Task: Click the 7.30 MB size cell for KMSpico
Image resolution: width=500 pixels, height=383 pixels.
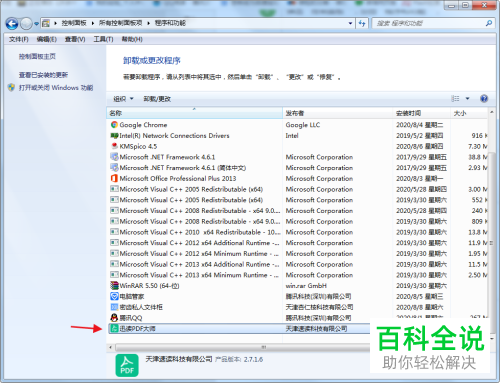Action: point(478,146)
